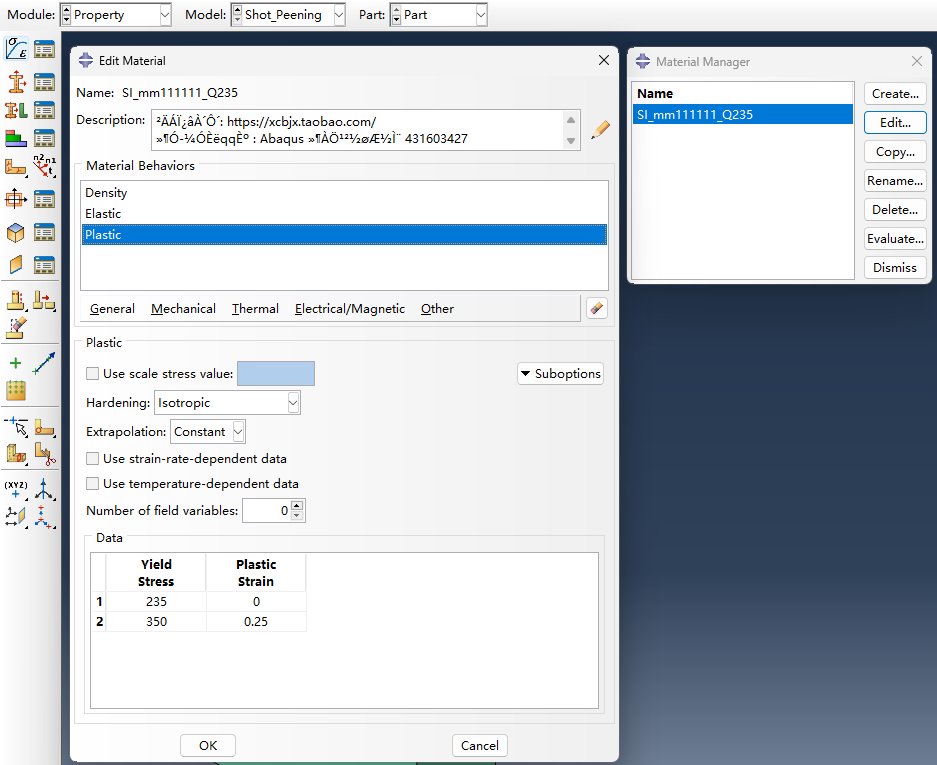Select T-shape offset tool with red arrow
This screenshot has width=937, height=765.
44,300
